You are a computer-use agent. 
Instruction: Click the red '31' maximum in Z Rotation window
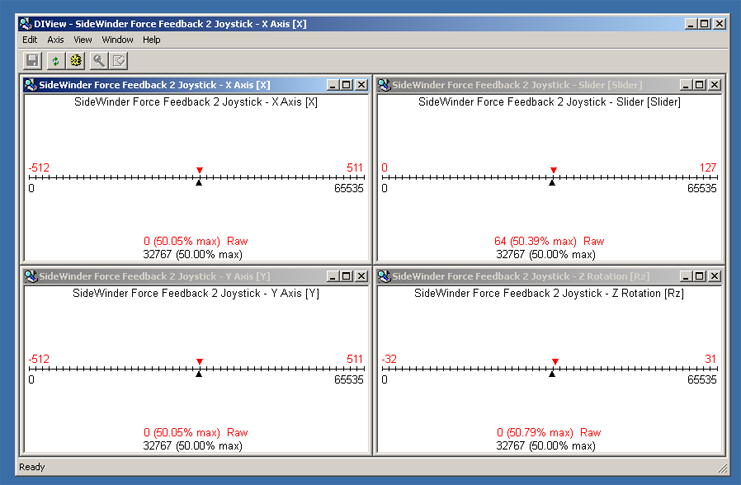pos(710,359)
